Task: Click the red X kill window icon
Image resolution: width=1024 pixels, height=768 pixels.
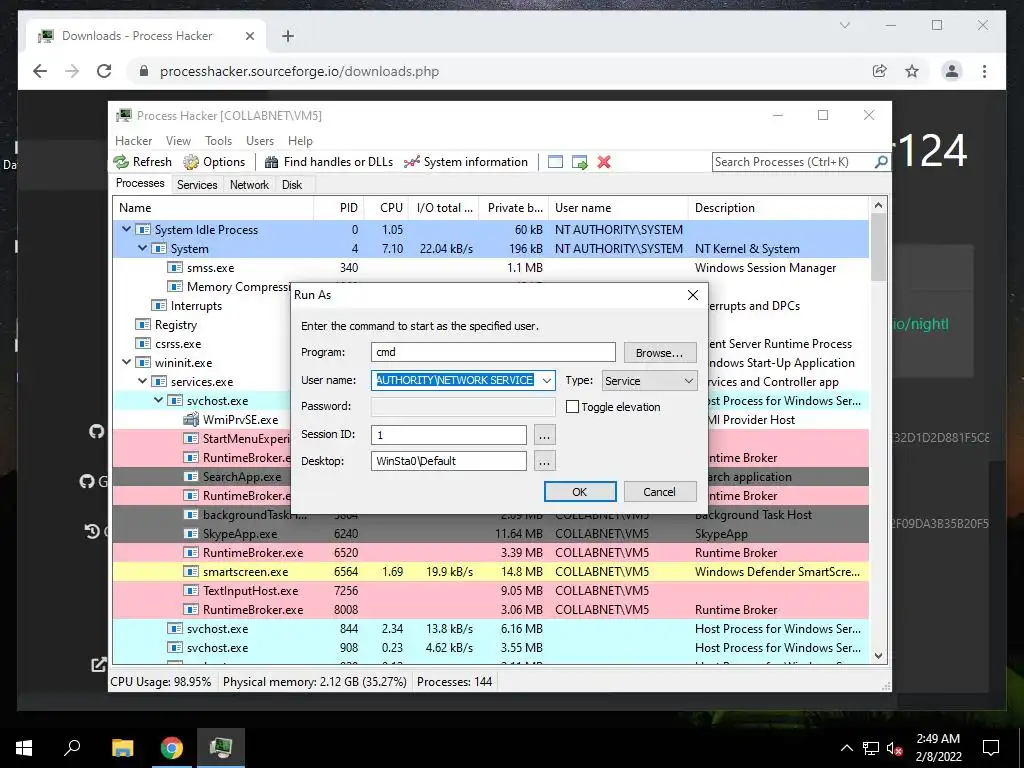Action: coord(604,162)
